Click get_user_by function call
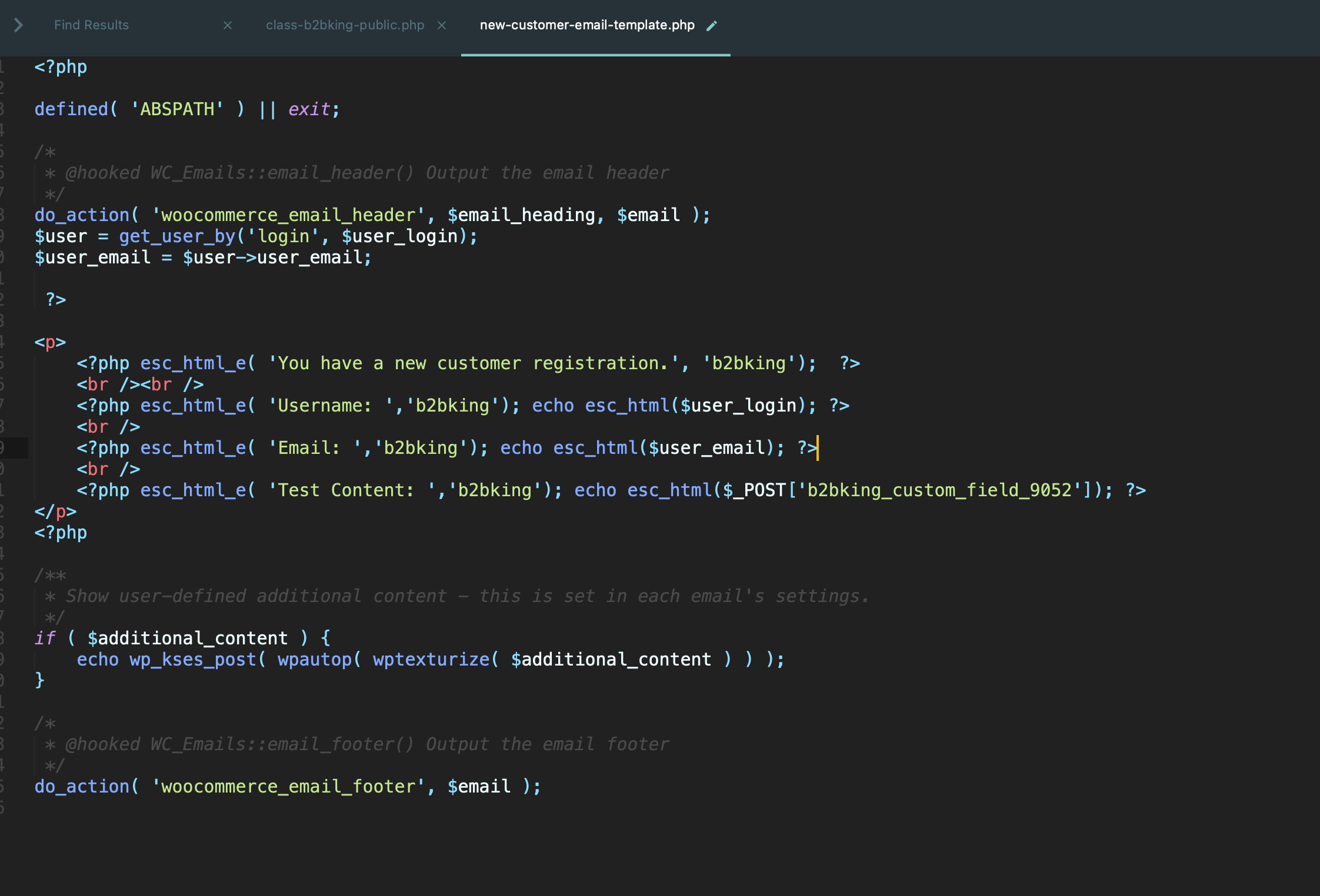Viewport: 1320px width, 896px height. tap(177, 236)
